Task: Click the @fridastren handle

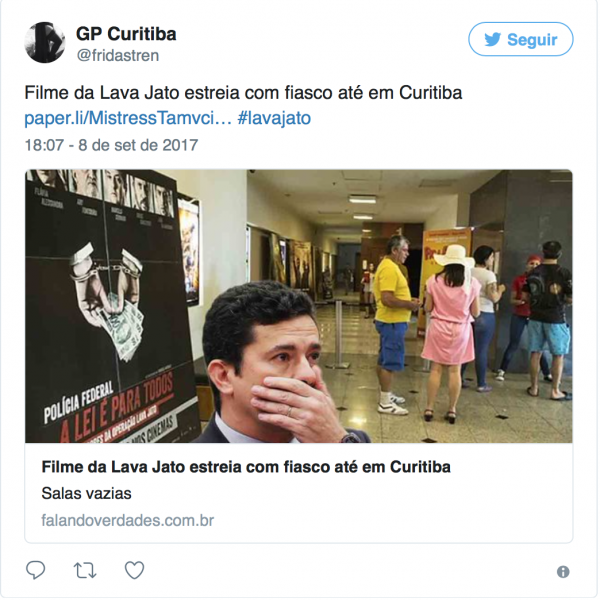Action: point(118,56)
